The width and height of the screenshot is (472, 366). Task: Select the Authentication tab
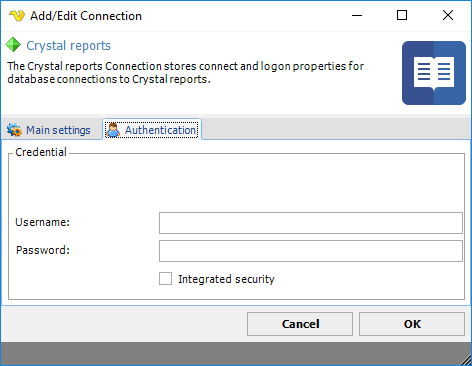point(152,130)
